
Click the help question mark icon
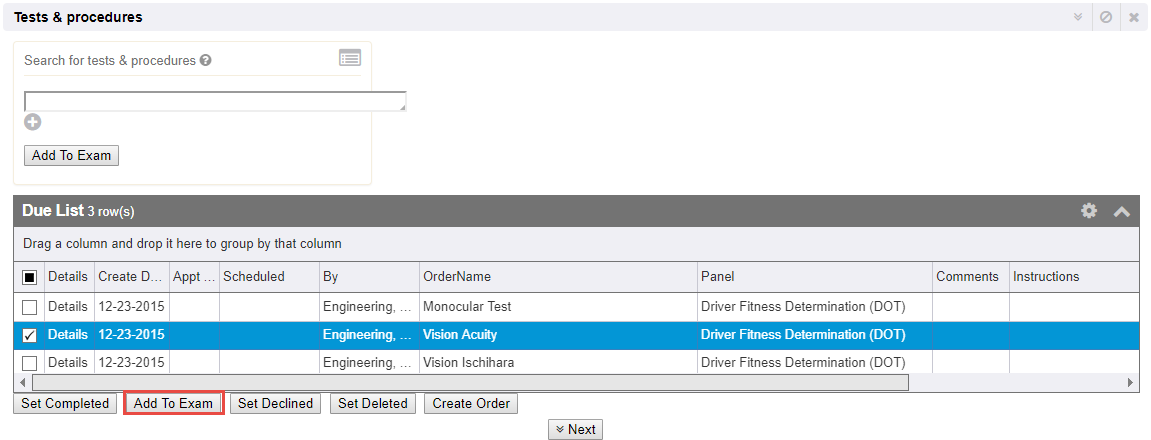point(205,60)
